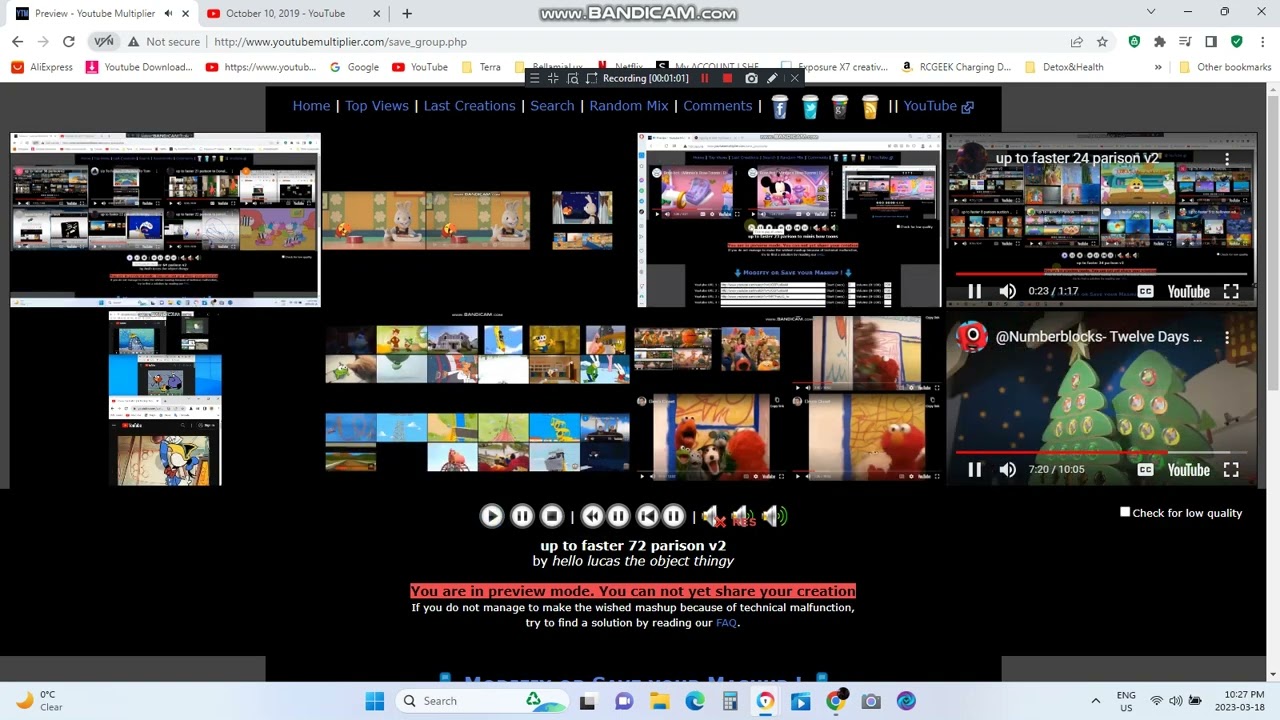Stop all videos with the stop button
This screenshot has width=1280, height=720.
point(552,516)
